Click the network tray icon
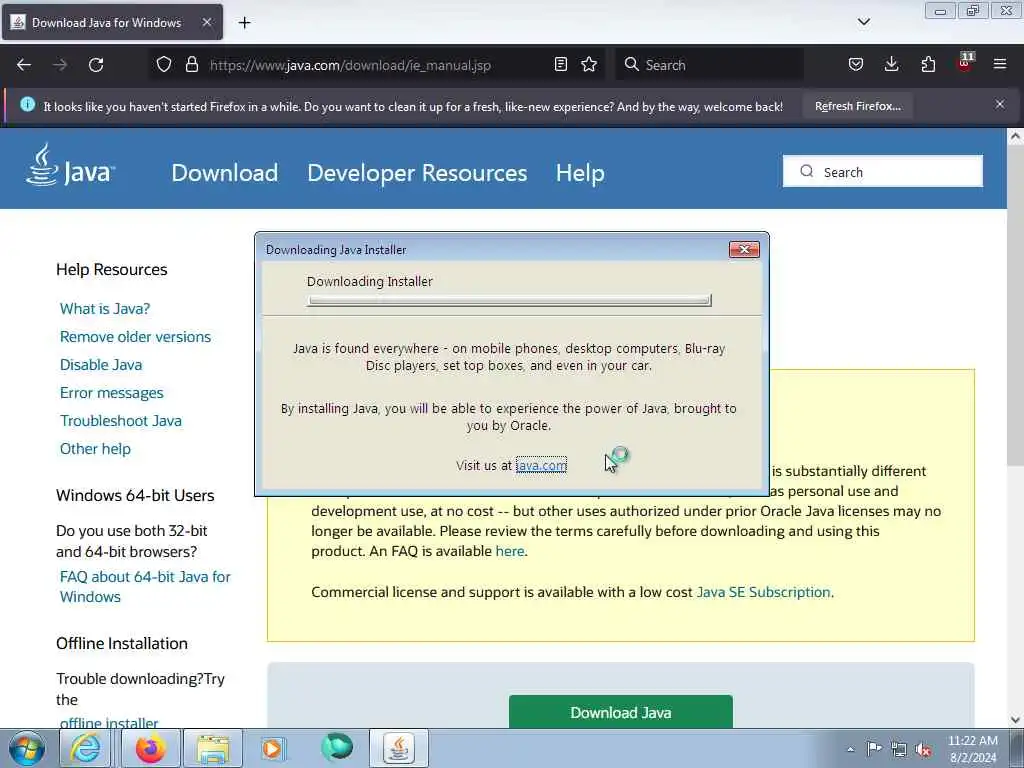The image size is (1024, 768). [899, 749]
